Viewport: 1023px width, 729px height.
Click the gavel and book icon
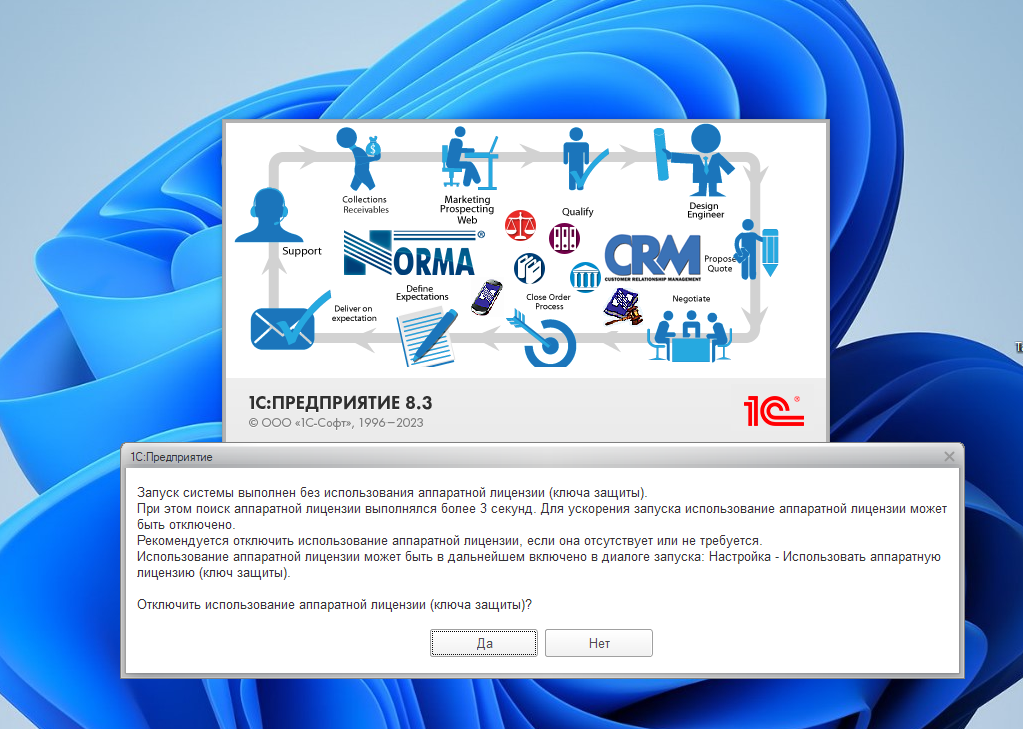click(623, 307)
